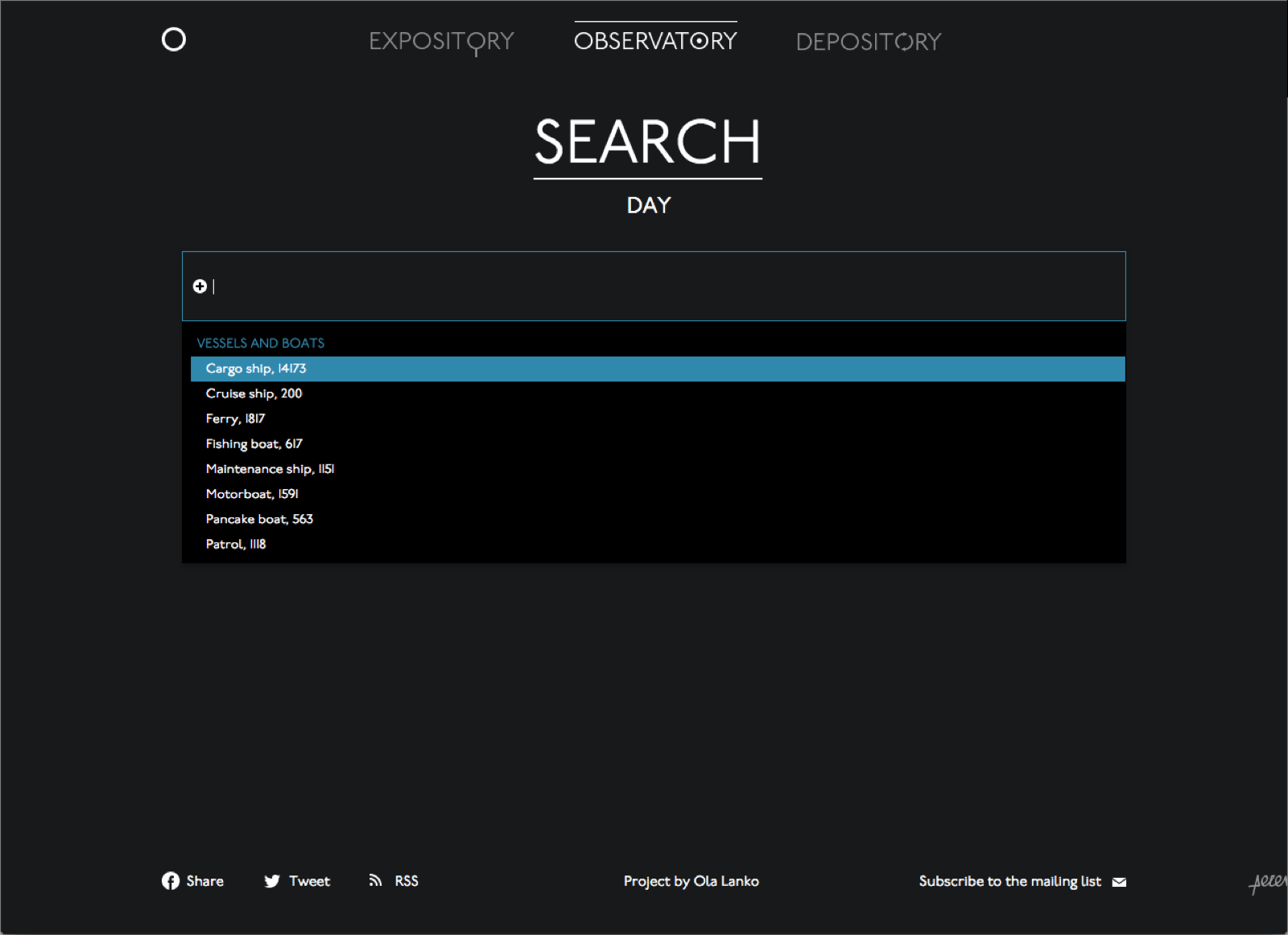
Task: Click the circle logo icon
Action: 173,39
